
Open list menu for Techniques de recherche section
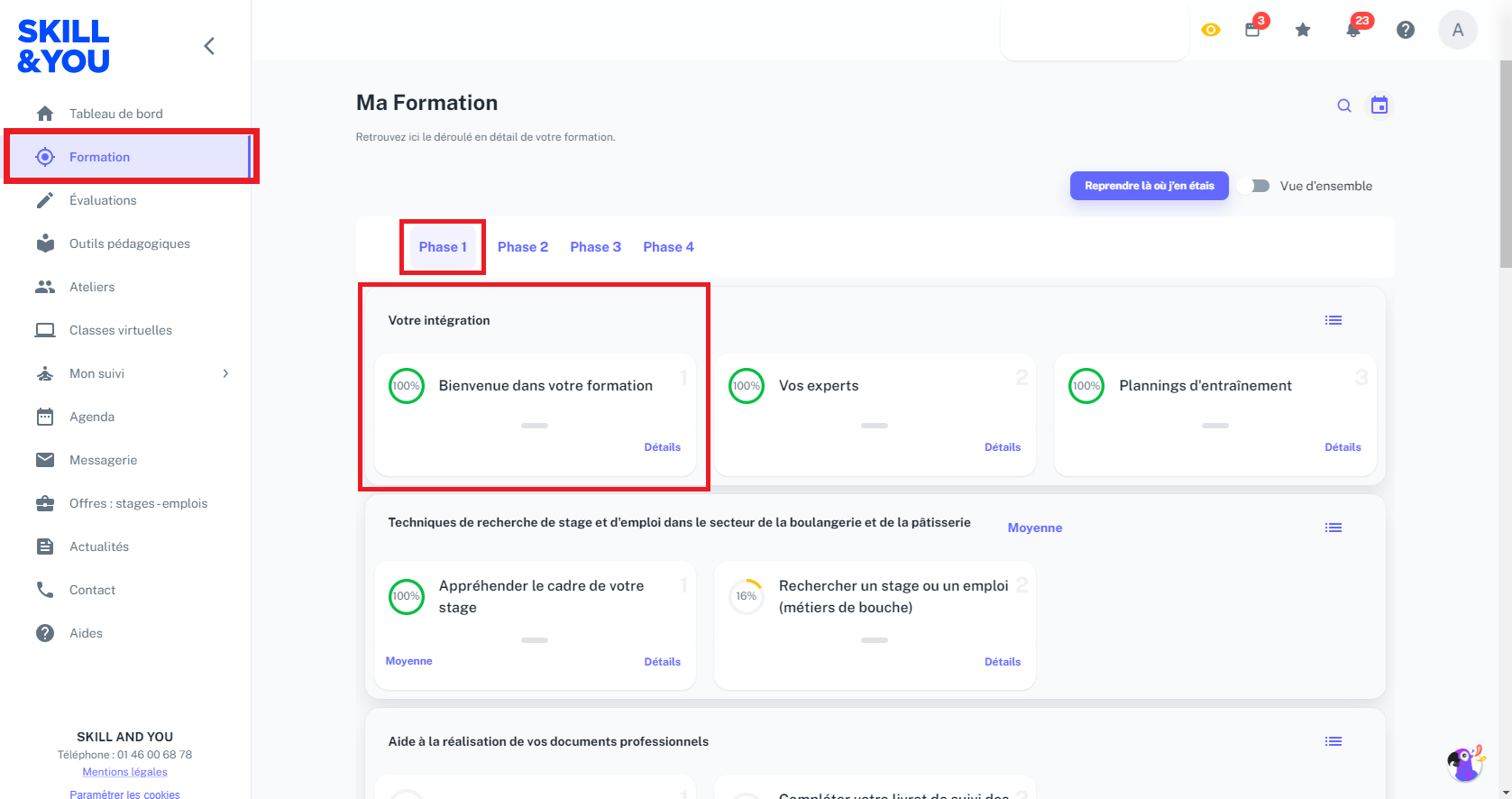click(x=1333, y=528)
